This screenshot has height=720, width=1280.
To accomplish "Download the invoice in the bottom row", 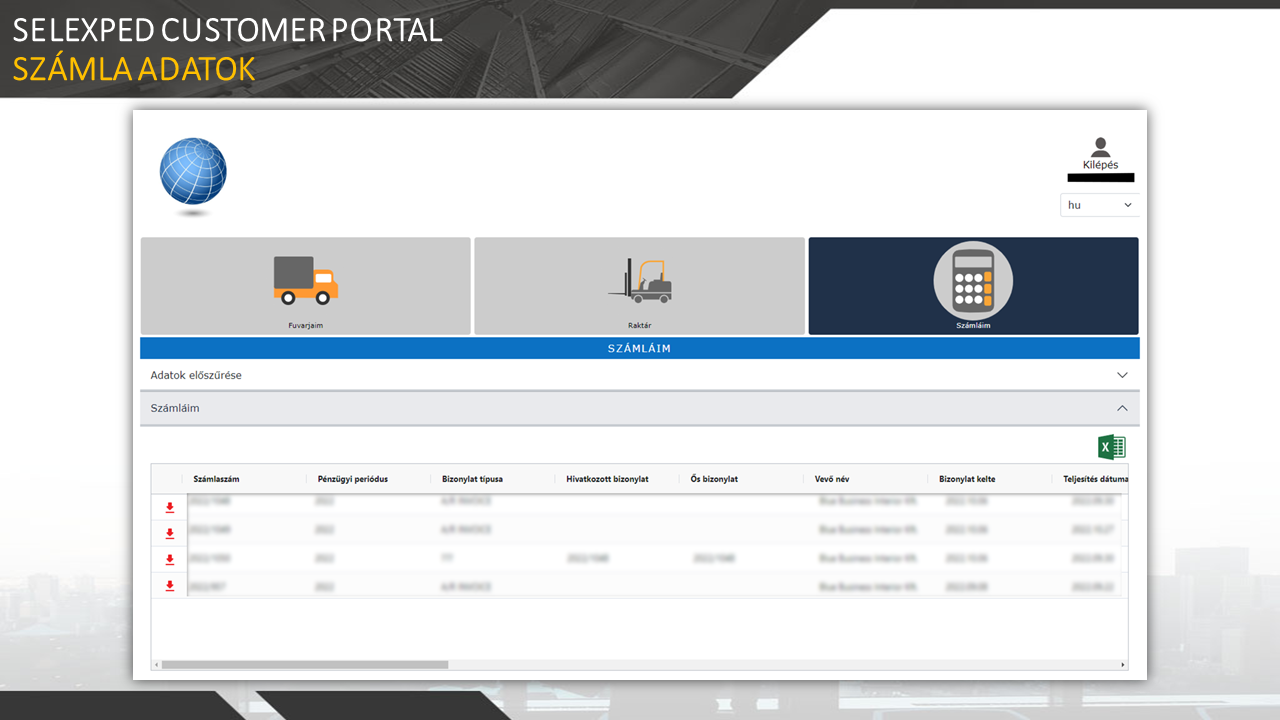I will point(169,586).
